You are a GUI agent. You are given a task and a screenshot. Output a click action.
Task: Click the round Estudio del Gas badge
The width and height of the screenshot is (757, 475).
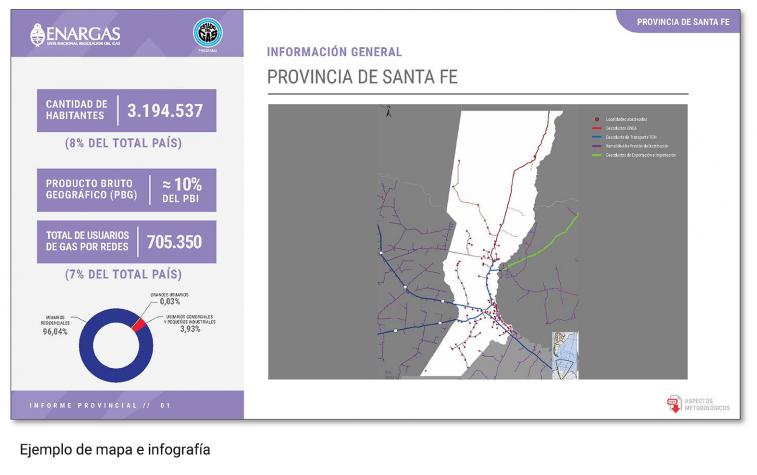click(x=208, y=33)
